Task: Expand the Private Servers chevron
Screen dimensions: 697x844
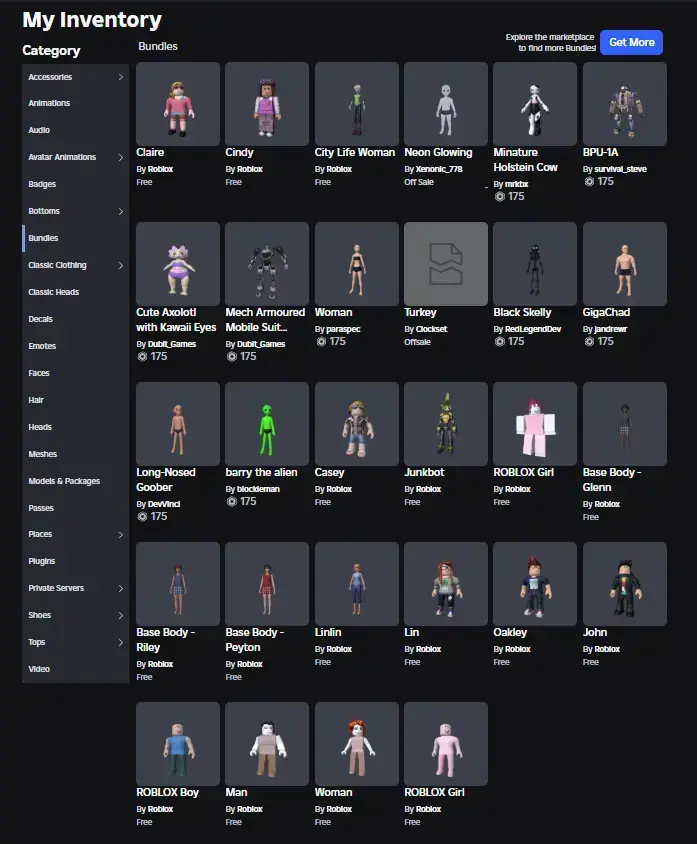Action: [x=121, y=588]
